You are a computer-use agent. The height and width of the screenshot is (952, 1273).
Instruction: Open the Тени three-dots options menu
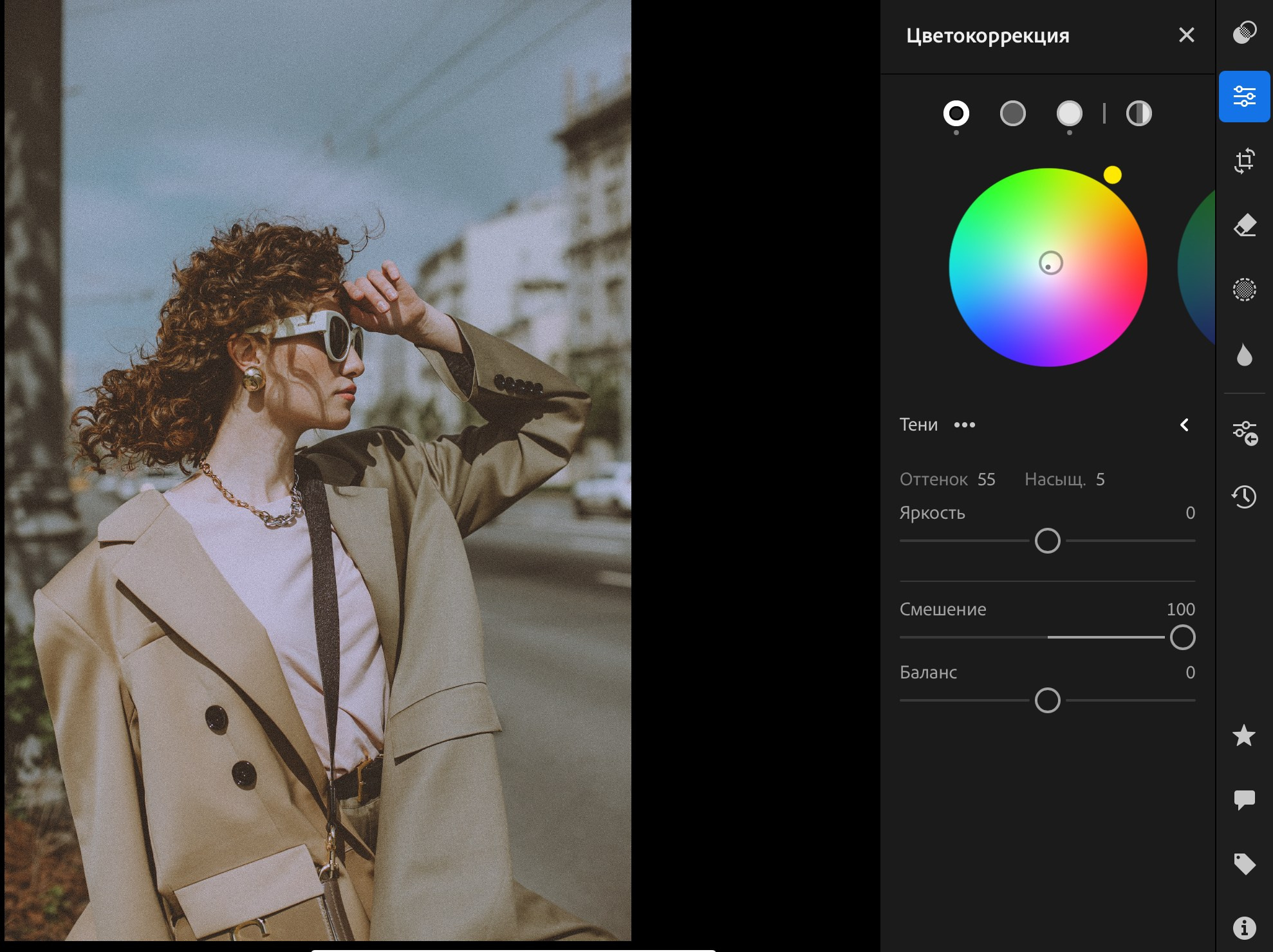pyautogui.click(x=964, y=425)
